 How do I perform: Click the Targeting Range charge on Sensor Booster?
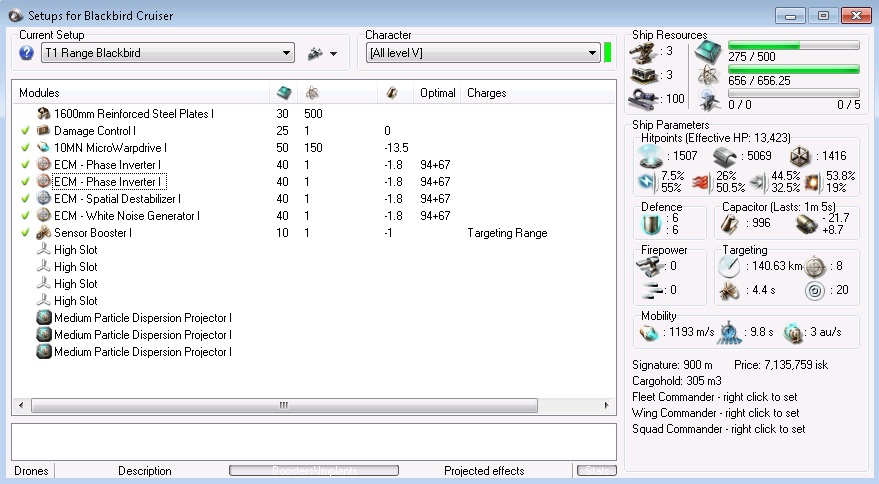(x=507, y=233)
